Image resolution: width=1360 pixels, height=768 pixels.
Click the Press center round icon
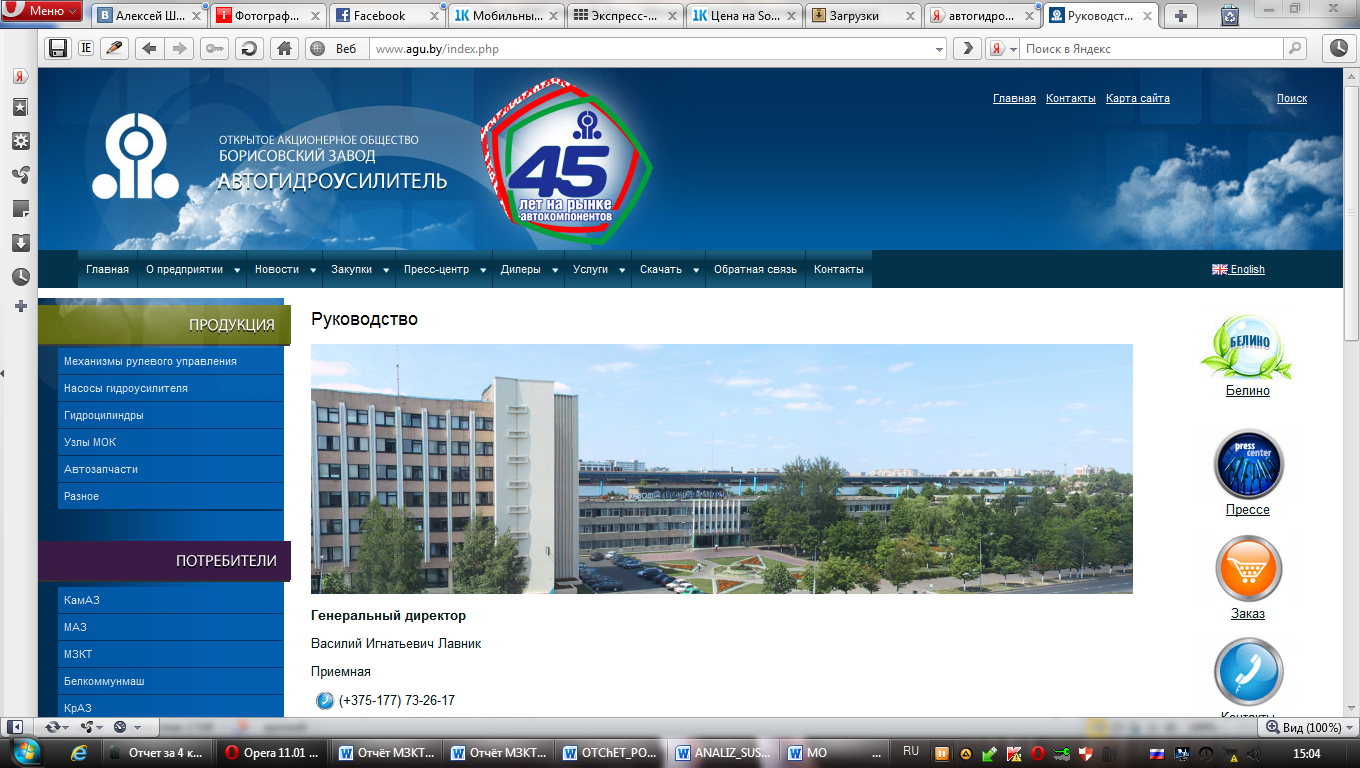point(1248,465)
